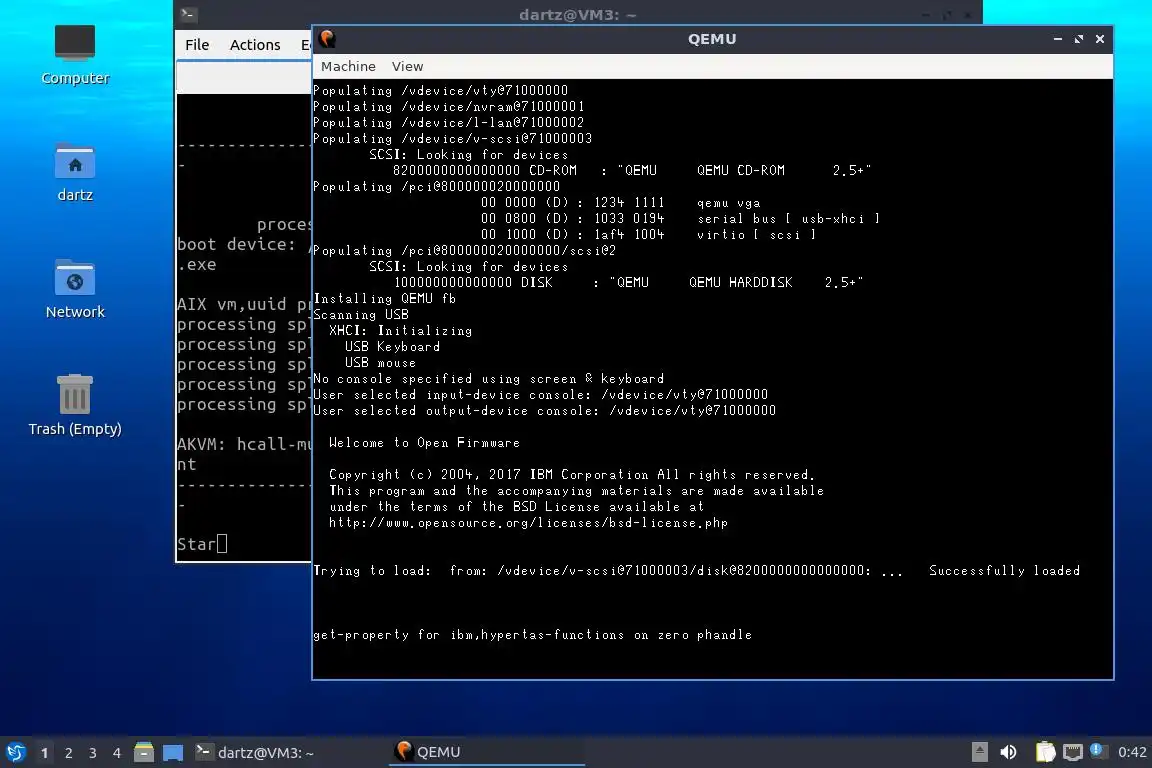Switch to workspace 4 in the pager
The width and height of the screenshot is (1152, 768).
point(116,753)
